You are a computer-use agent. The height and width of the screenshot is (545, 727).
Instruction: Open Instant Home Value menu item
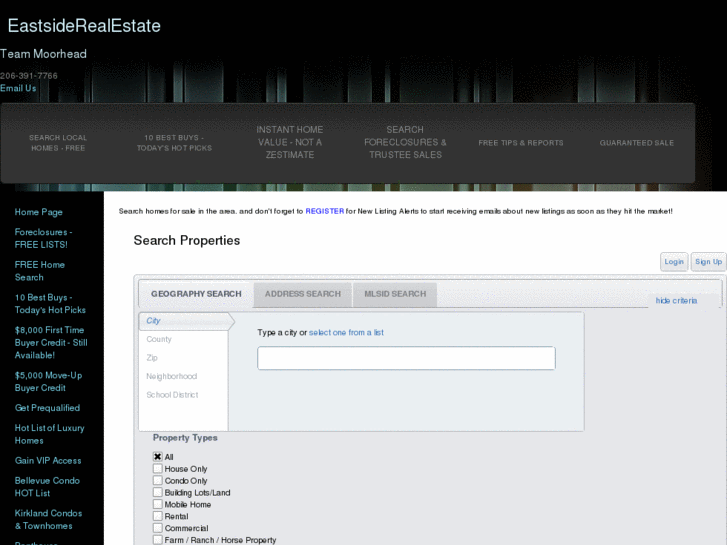290,142
